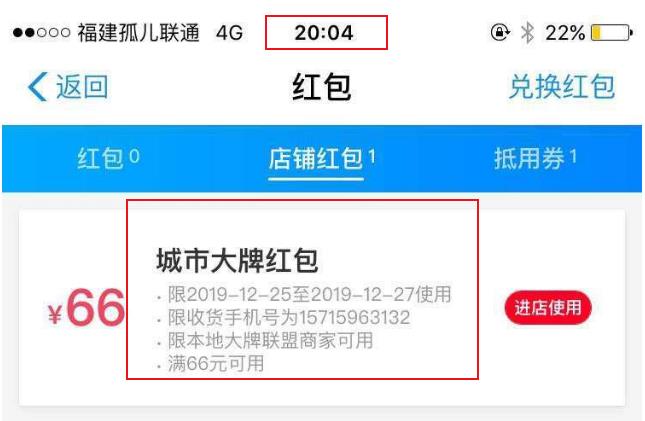The height and width of the screenshot is (421, 645).
Task: Tap the signal strength dots
Action: click(x=42, y=33)
